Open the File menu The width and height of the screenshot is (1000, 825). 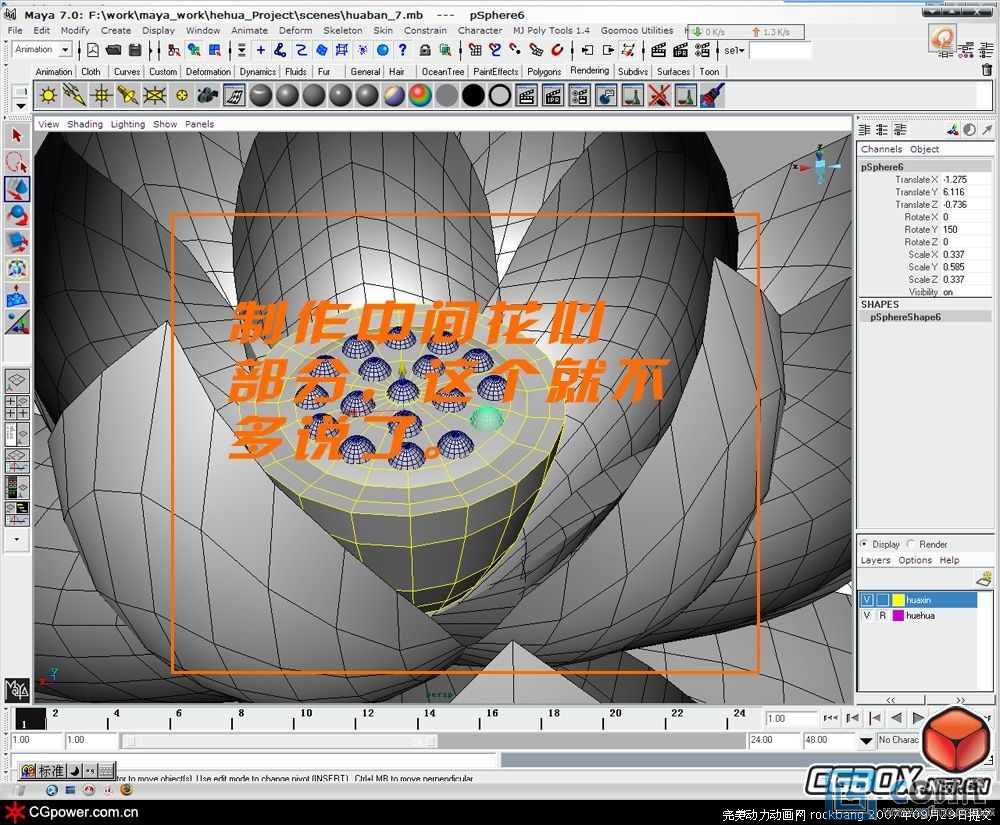15,30
